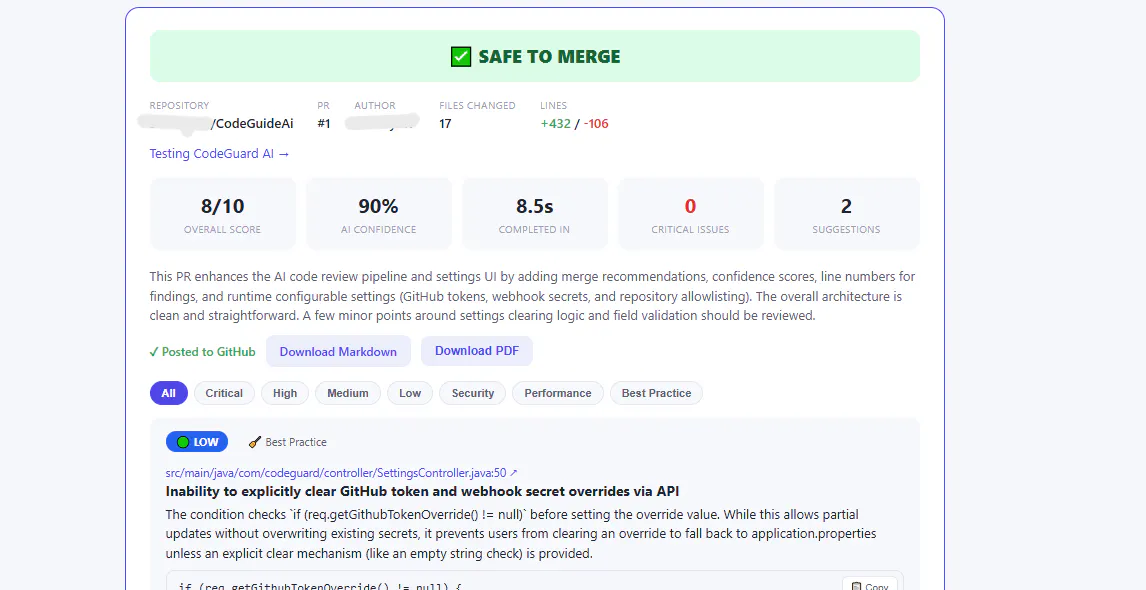This screenshot has height=590, width=1146.
Task: Show only Security findings
Action: (x=473, y=393)
